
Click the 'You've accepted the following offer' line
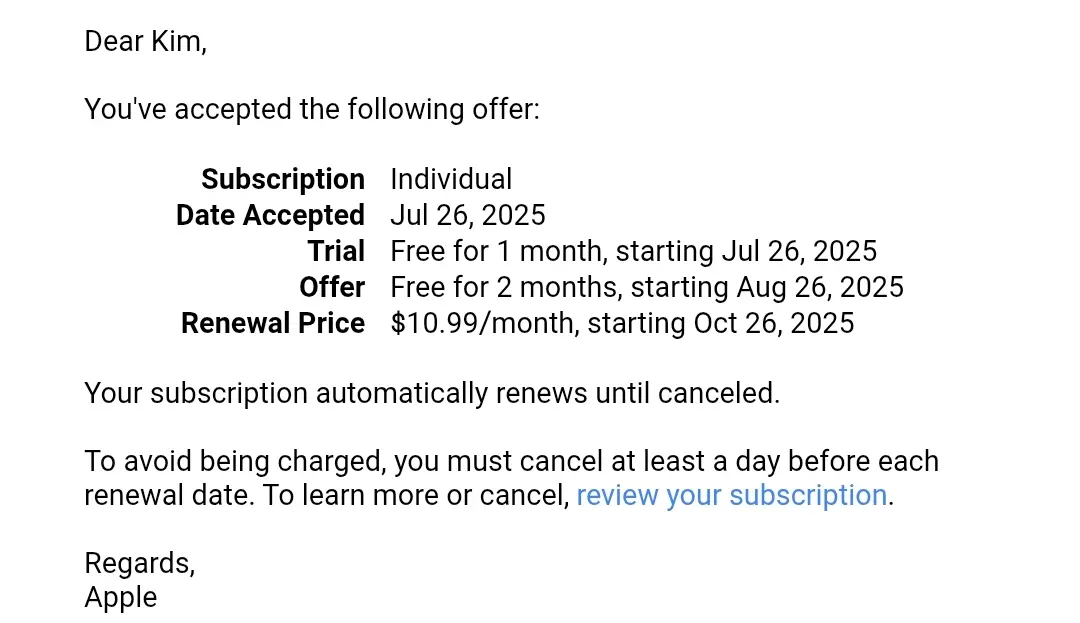tap(312, 109)
